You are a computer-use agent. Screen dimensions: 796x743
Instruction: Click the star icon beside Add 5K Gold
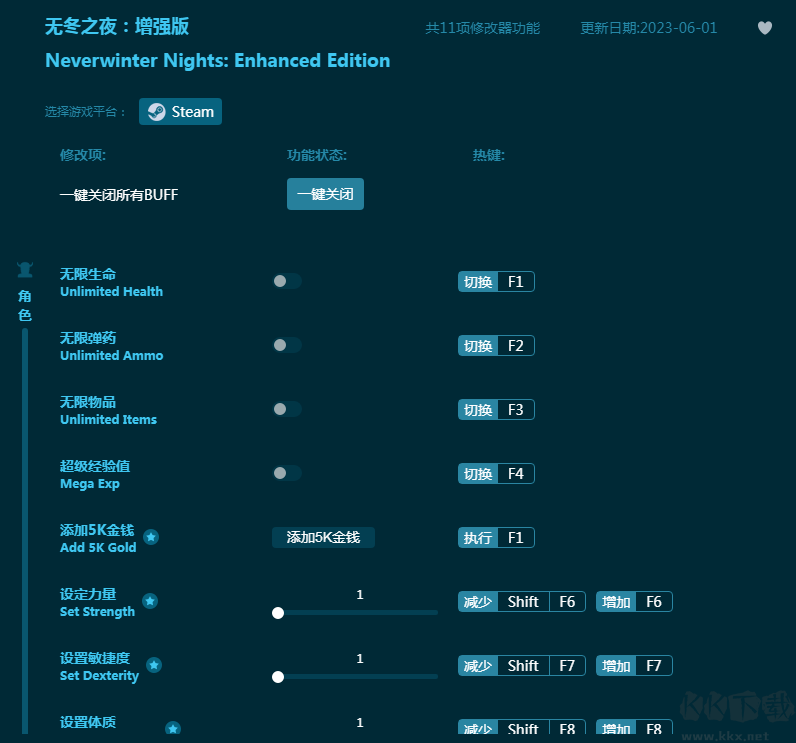point(151,537)
